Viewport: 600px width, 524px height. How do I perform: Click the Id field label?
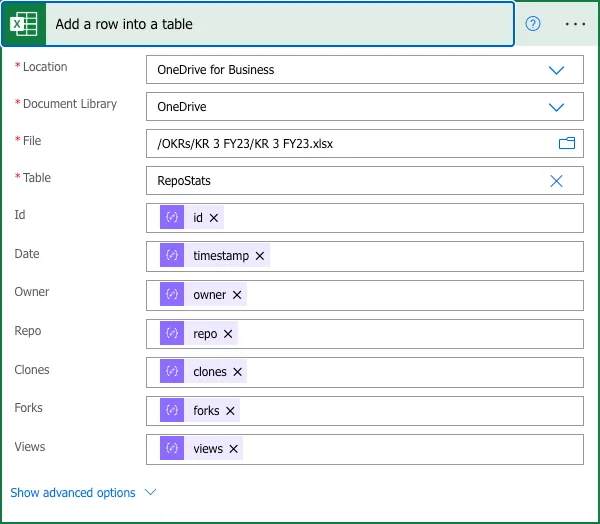pyautogui.click(x=20, y=215)
